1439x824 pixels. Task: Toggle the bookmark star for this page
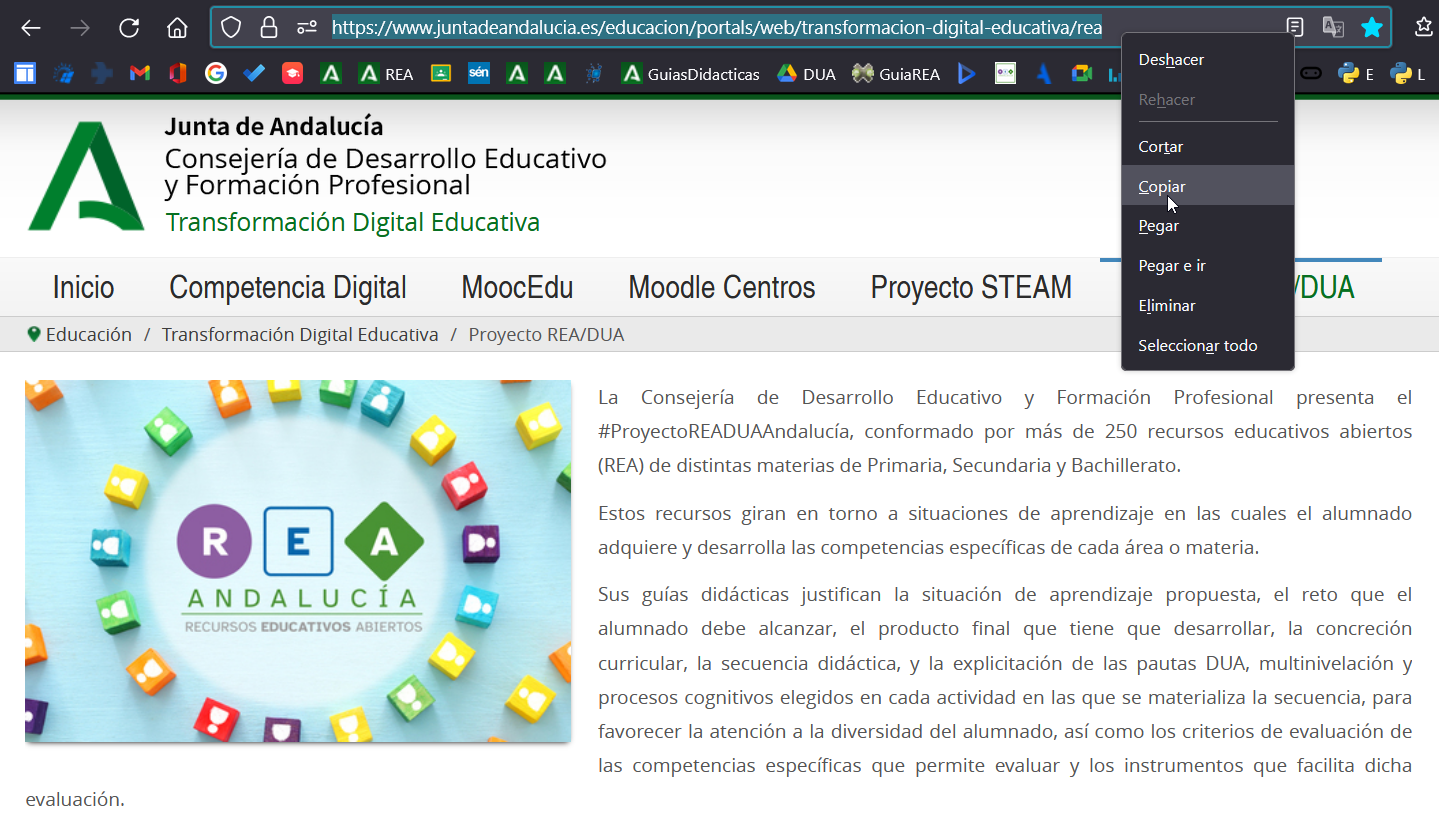coord(1371,27)
